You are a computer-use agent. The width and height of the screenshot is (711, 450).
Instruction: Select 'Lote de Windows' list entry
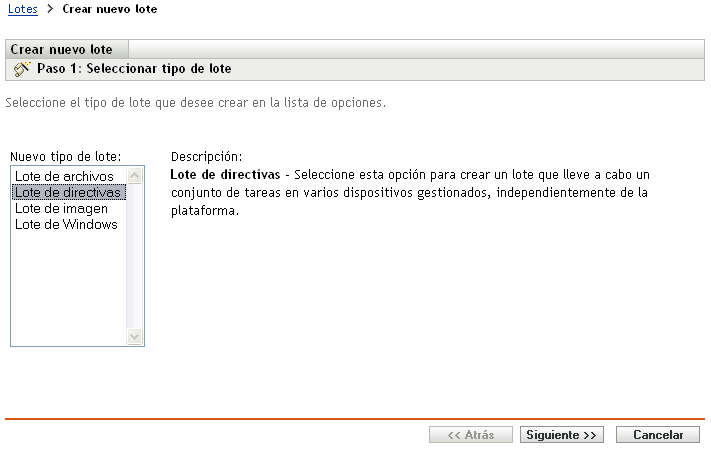click(66, 224)
